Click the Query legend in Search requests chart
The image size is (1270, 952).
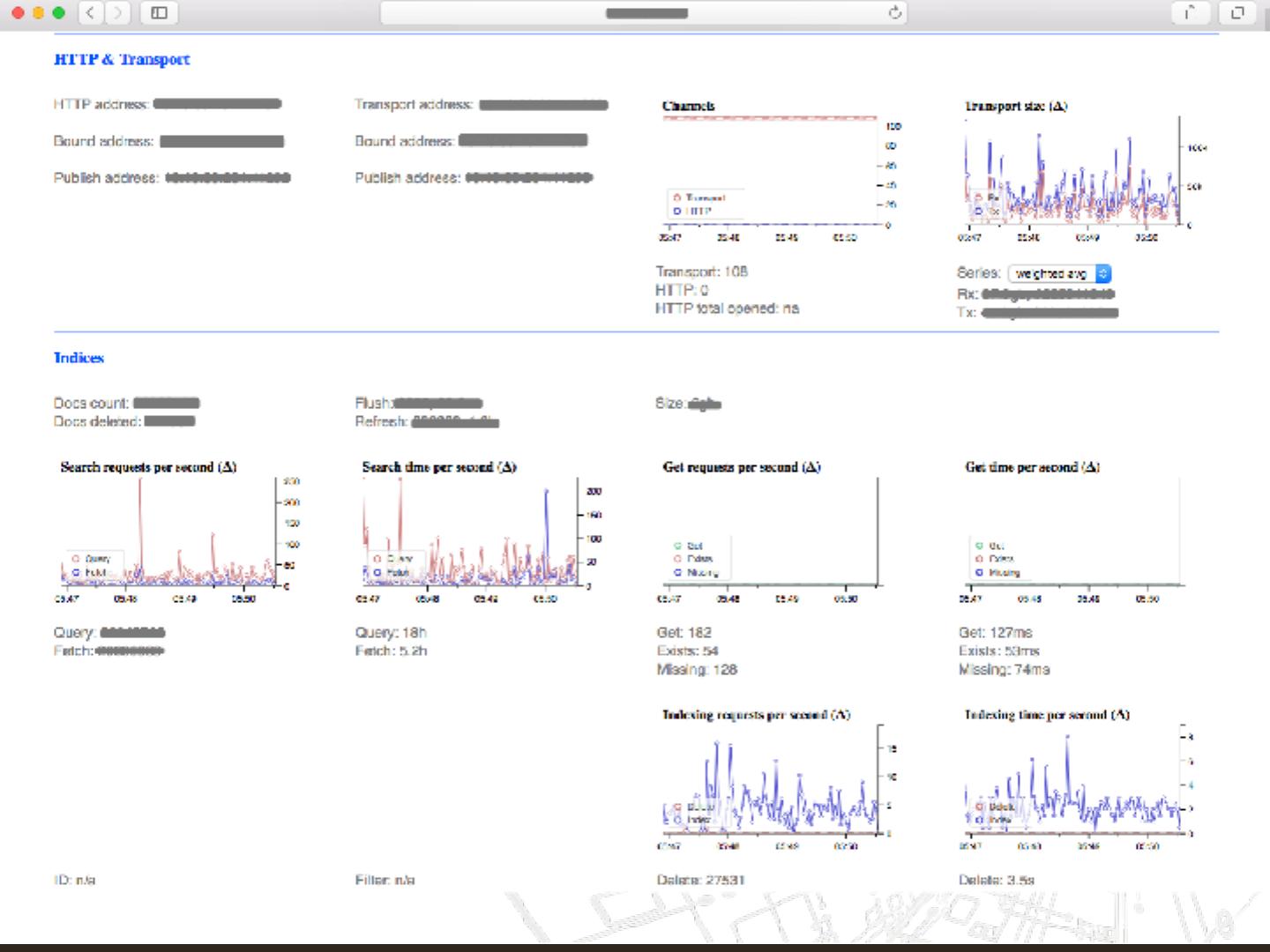[91, 558]
